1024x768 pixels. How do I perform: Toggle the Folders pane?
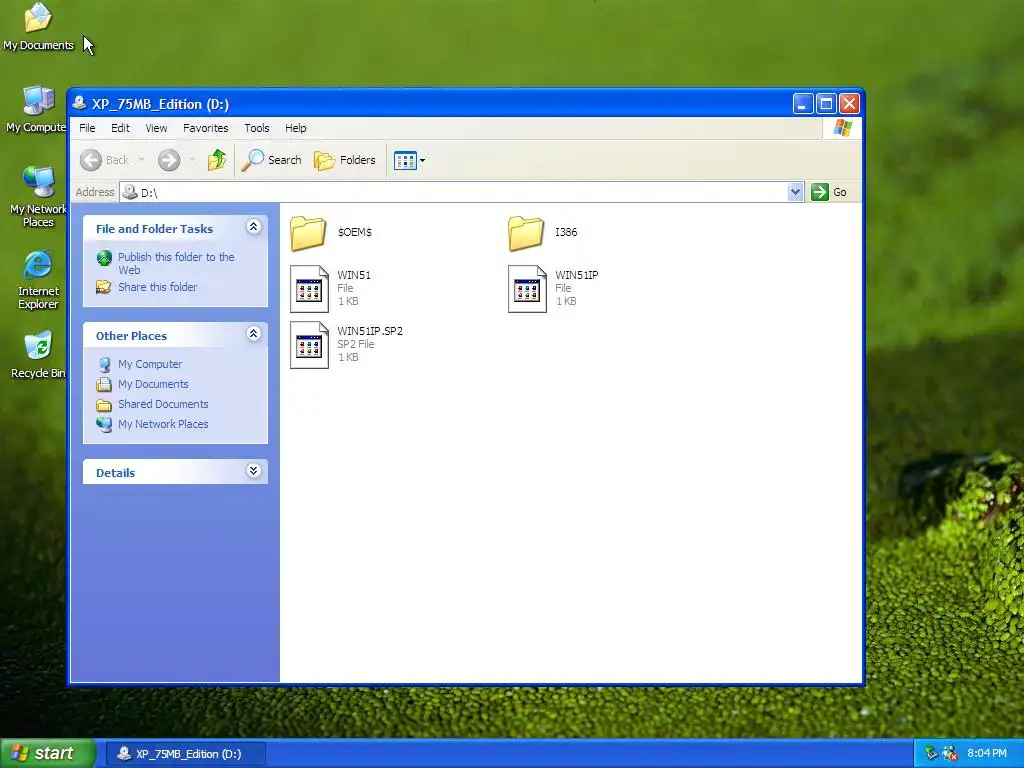pos(345,160)
